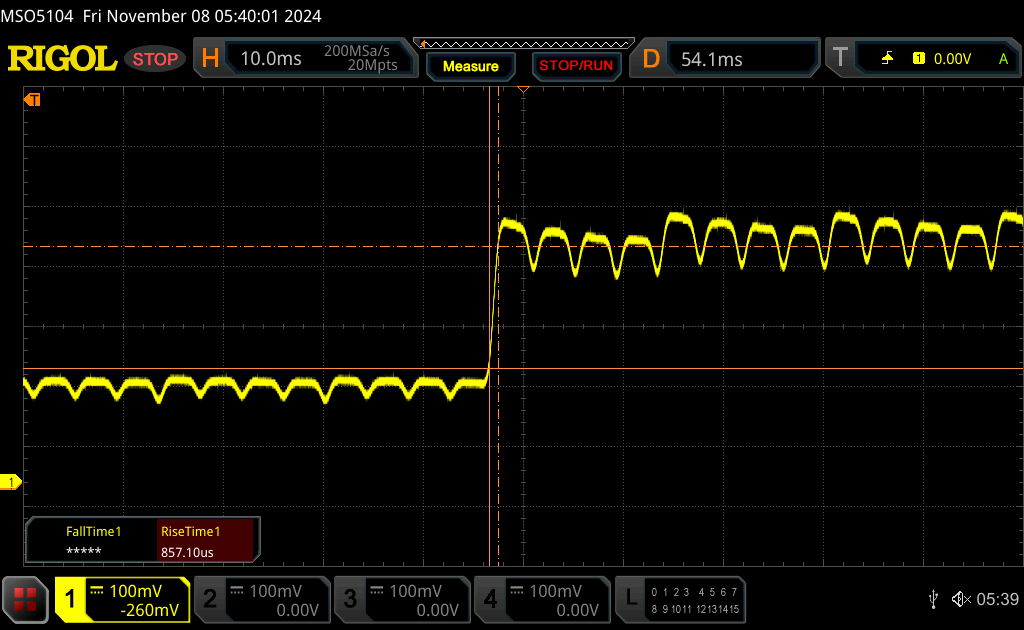Open the red grid function navigation icon

coord(25,599)
